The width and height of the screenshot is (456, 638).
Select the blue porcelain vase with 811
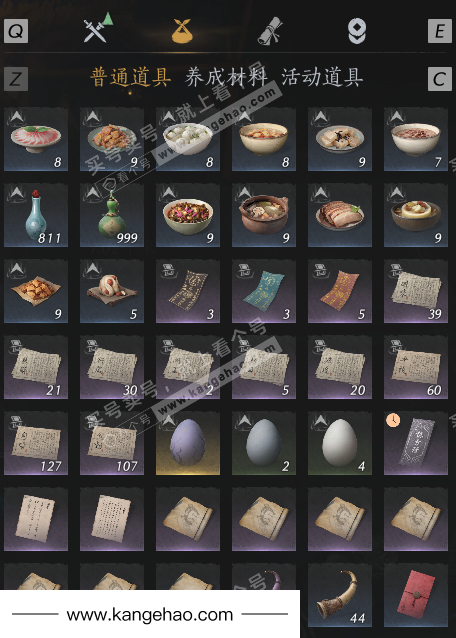(x=36, y=215)
